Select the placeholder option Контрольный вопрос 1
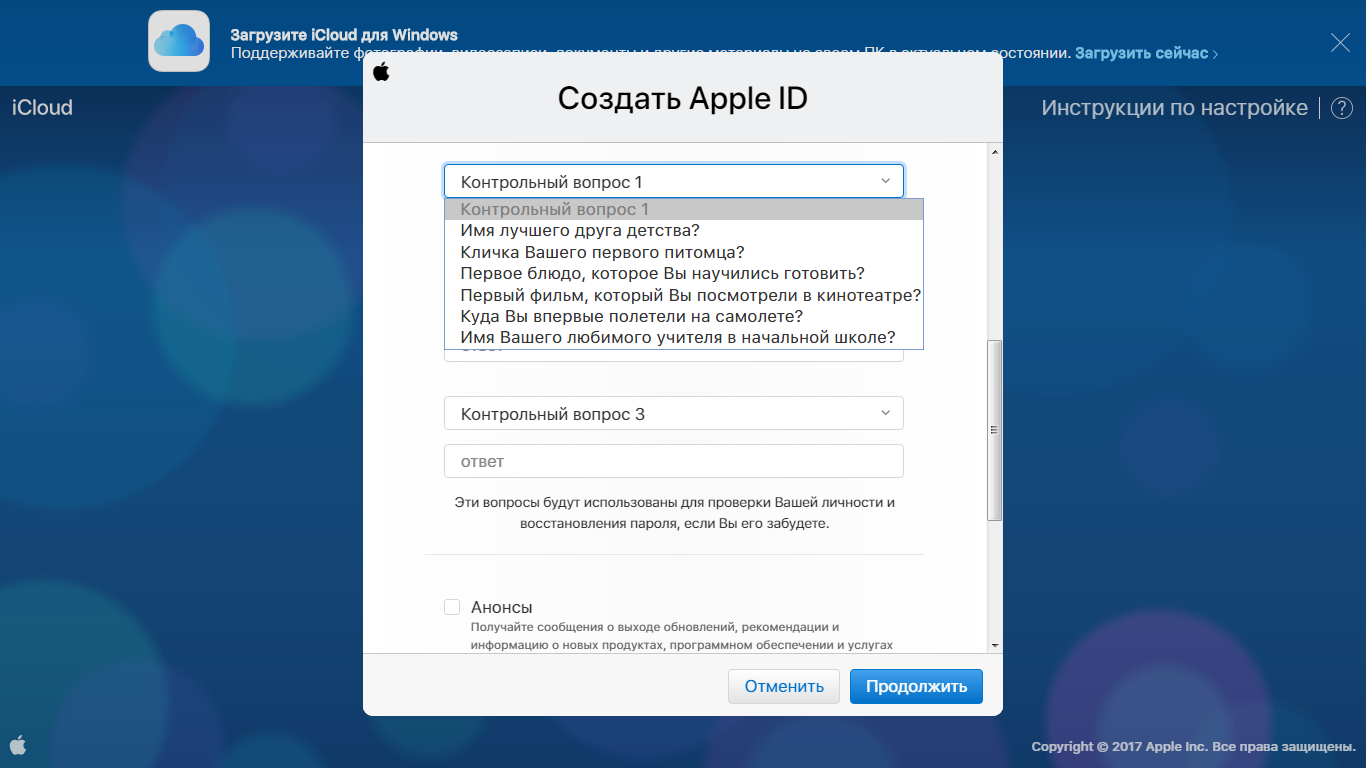 point(684,210)
